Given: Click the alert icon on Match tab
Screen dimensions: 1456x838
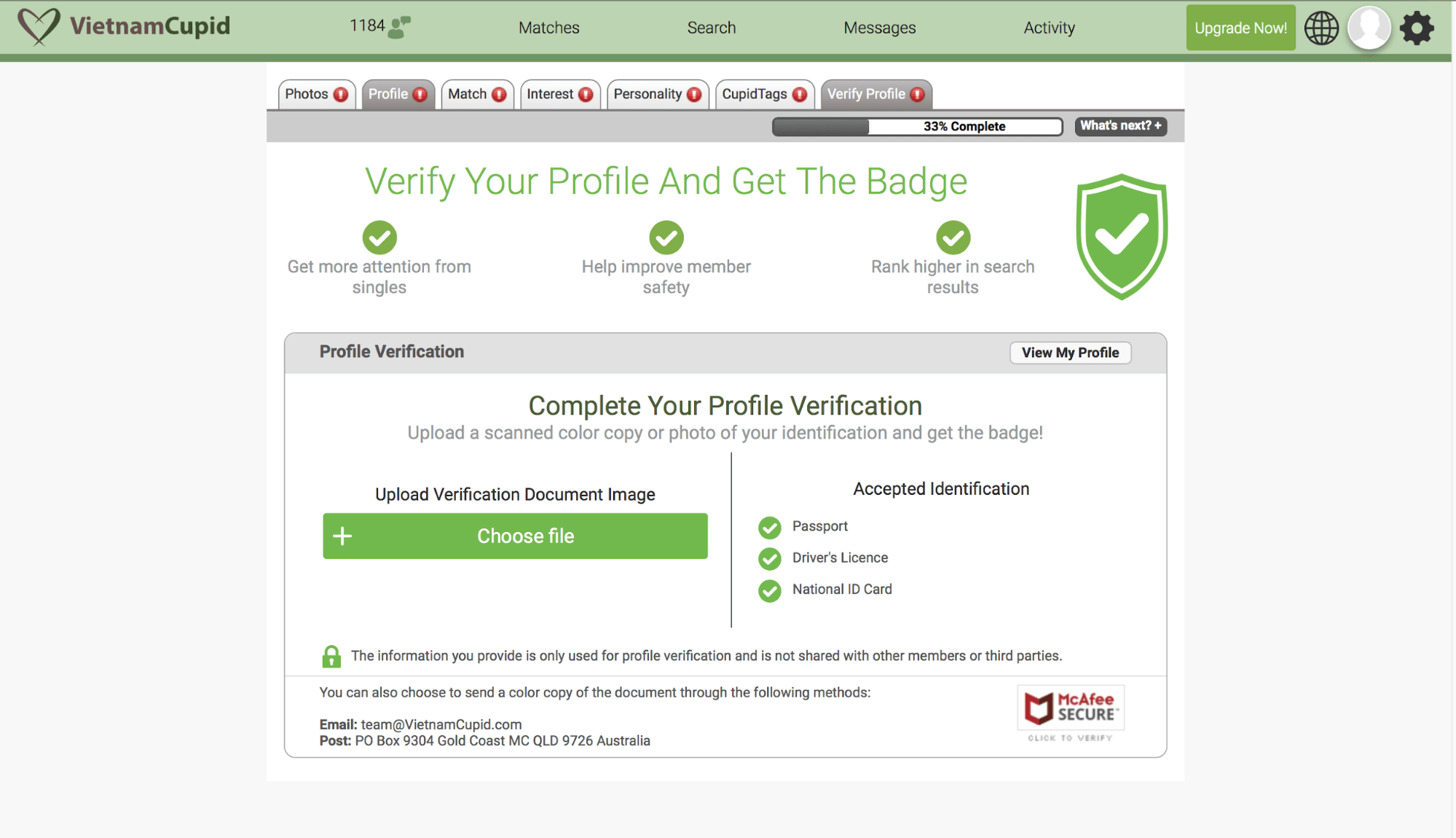Looking at the screenshot, I should [499, 95].
